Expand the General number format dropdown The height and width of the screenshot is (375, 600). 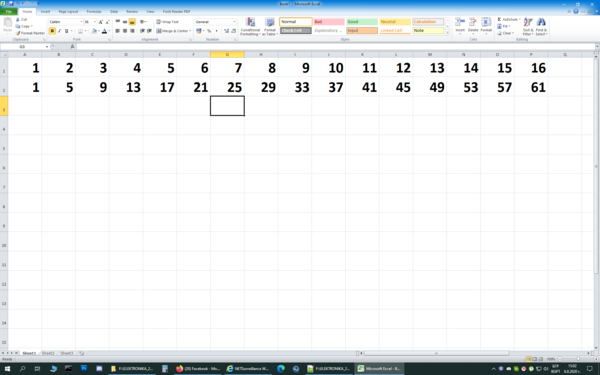click(x=235, y=22)
